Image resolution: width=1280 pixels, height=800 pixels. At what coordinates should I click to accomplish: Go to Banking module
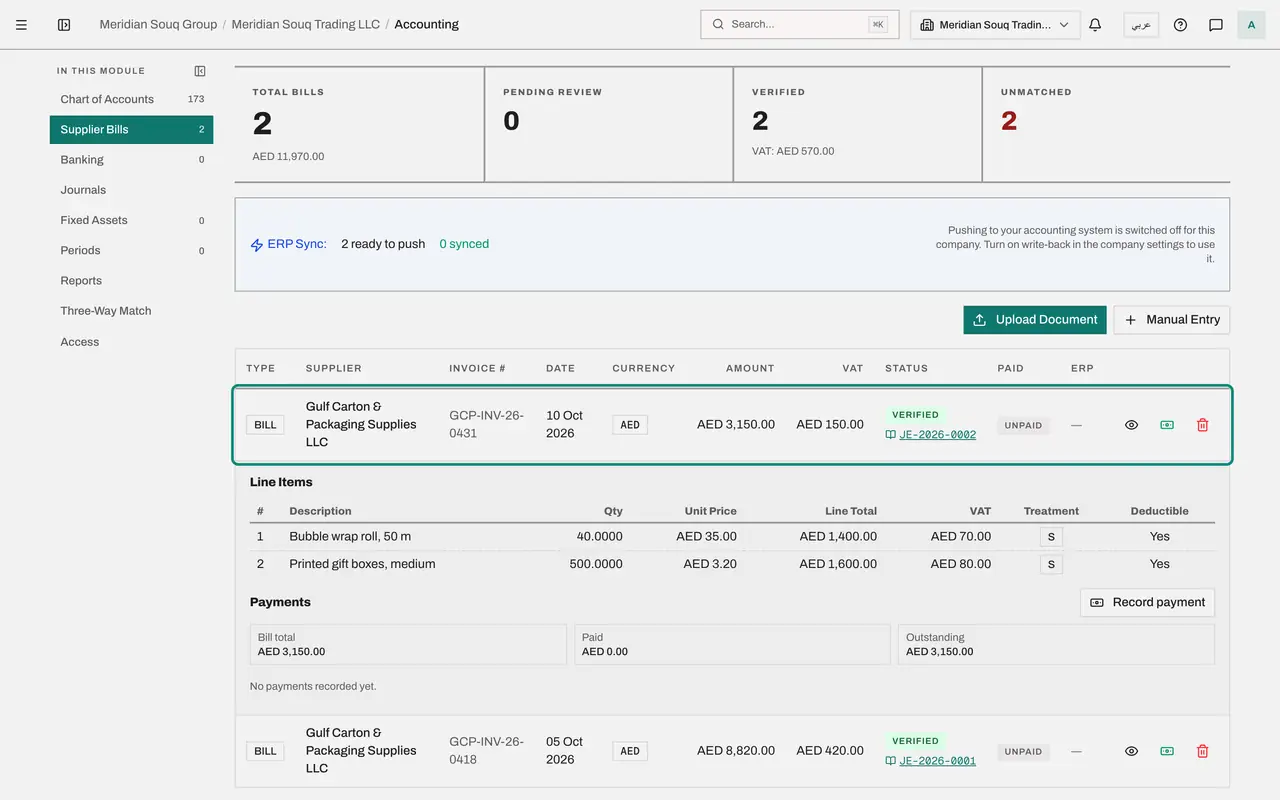[131, 160]
